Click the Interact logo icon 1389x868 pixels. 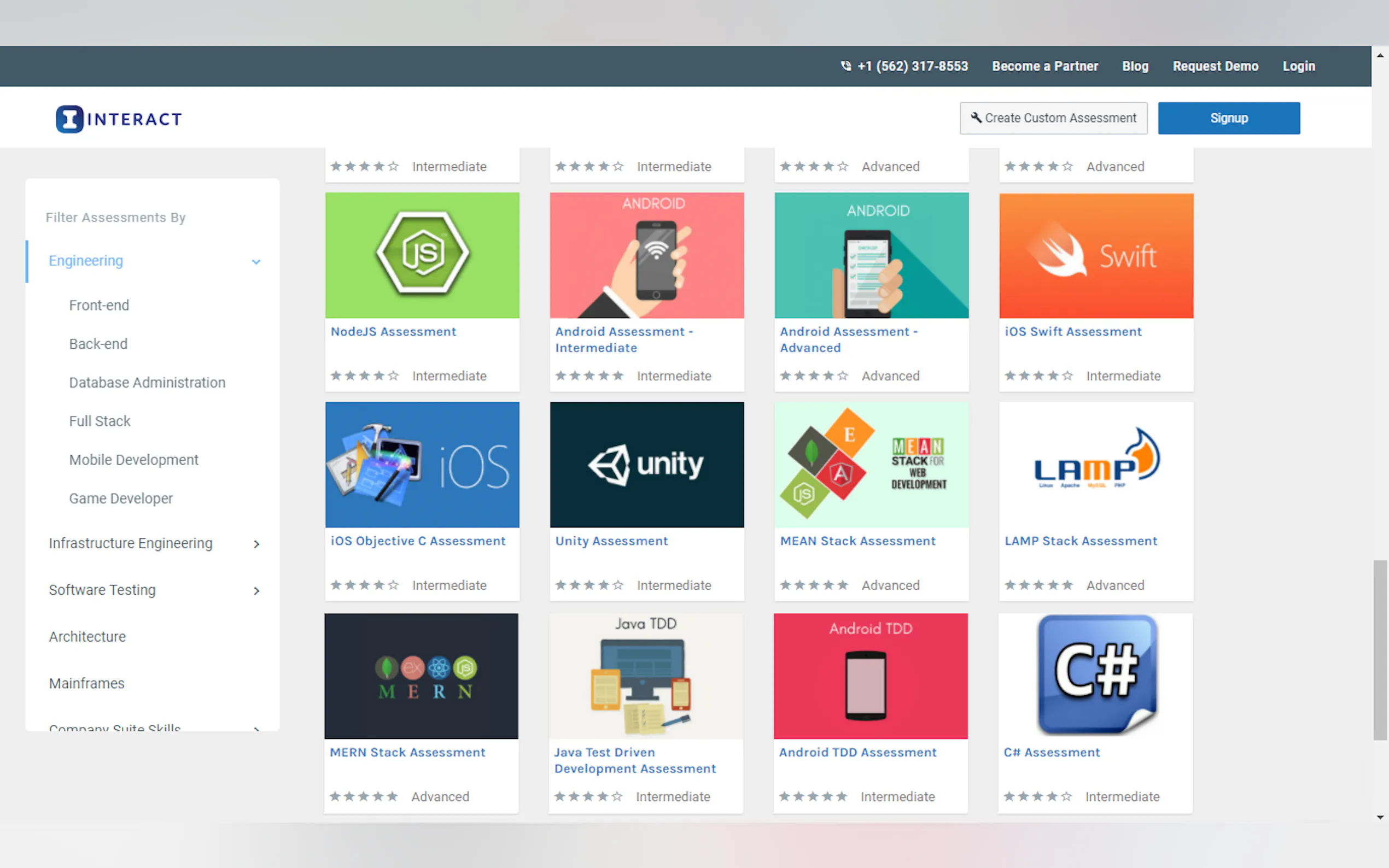coord(69,119)
